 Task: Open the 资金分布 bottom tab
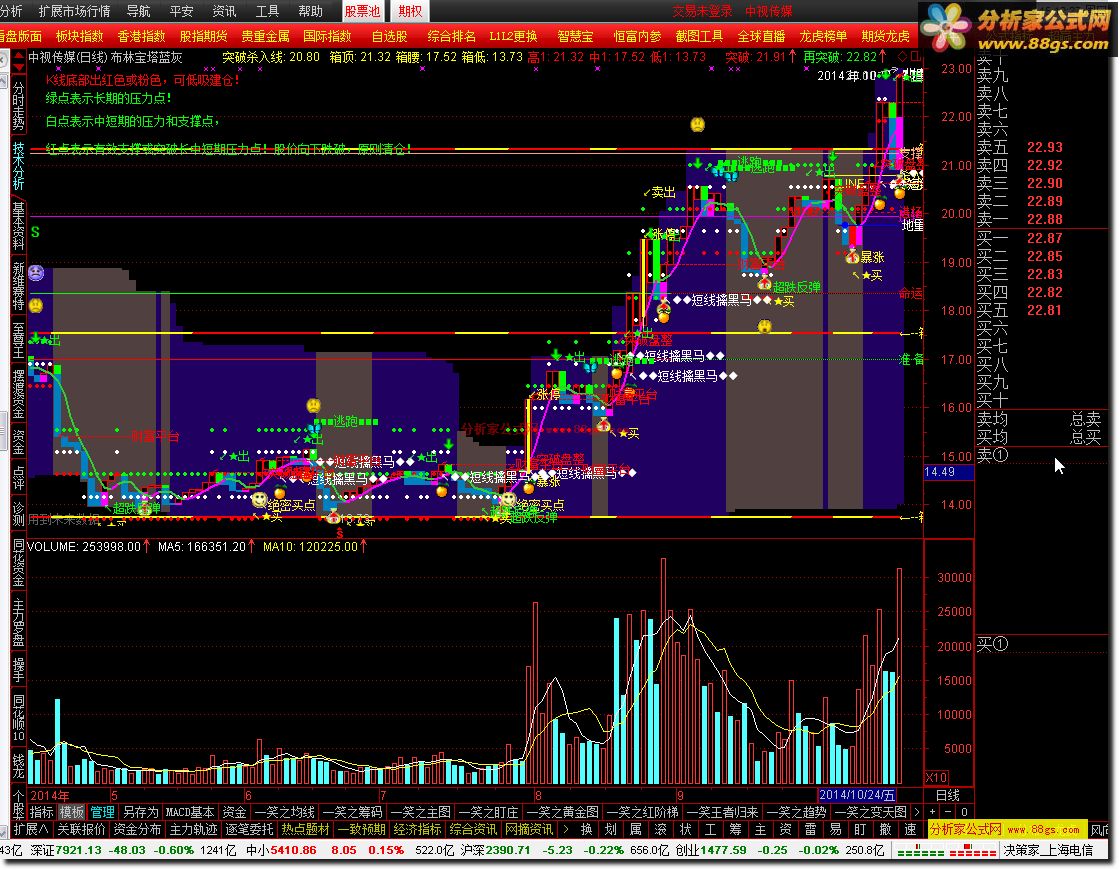point(137,829)
